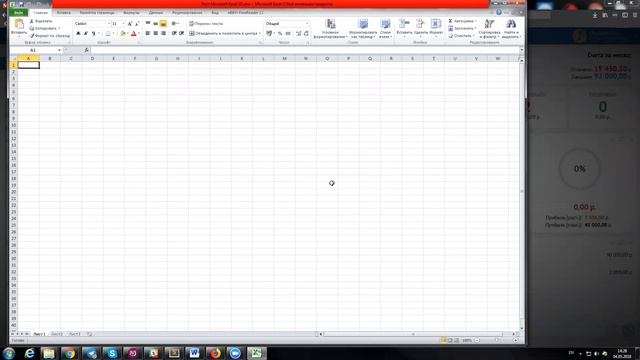Open Merge and Center dropdown arrow
This screenshot has width=640, height=360.
[260, 33]
